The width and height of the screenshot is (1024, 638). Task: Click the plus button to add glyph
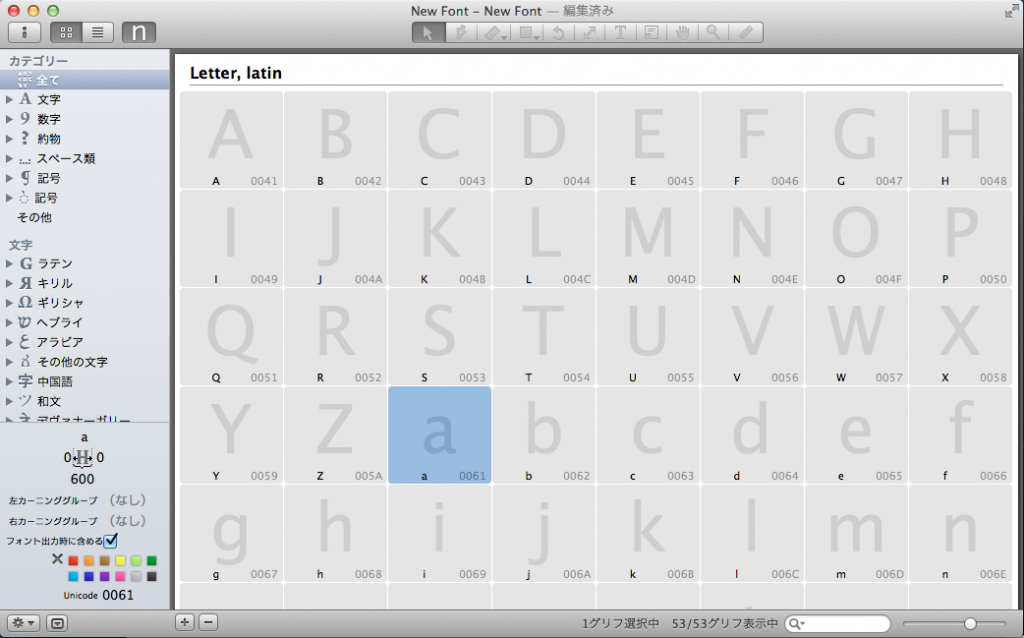tap(184, 622)
